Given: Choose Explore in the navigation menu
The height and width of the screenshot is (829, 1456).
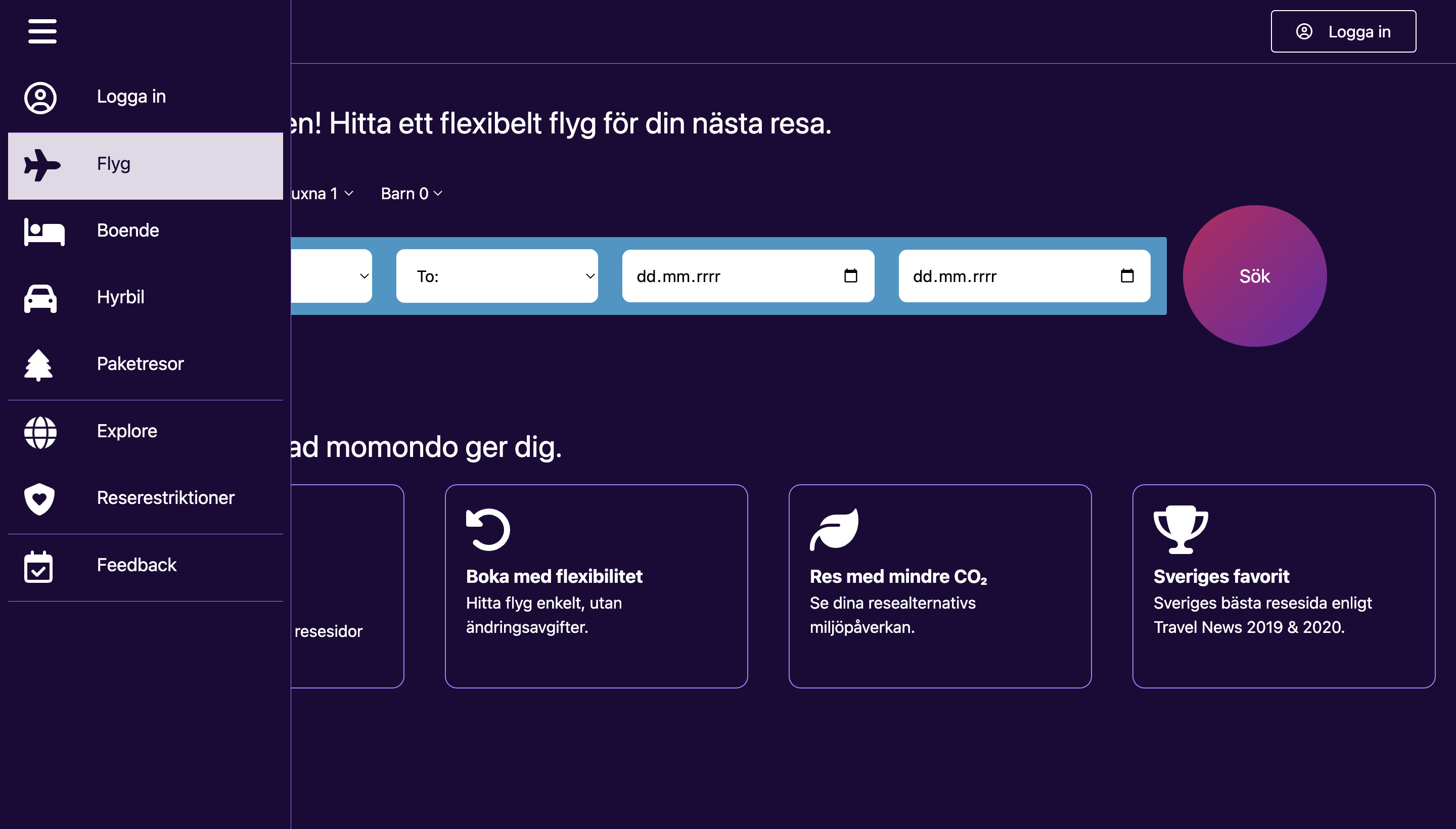Looking at the screenshot, I should click(x=126, y=431).
